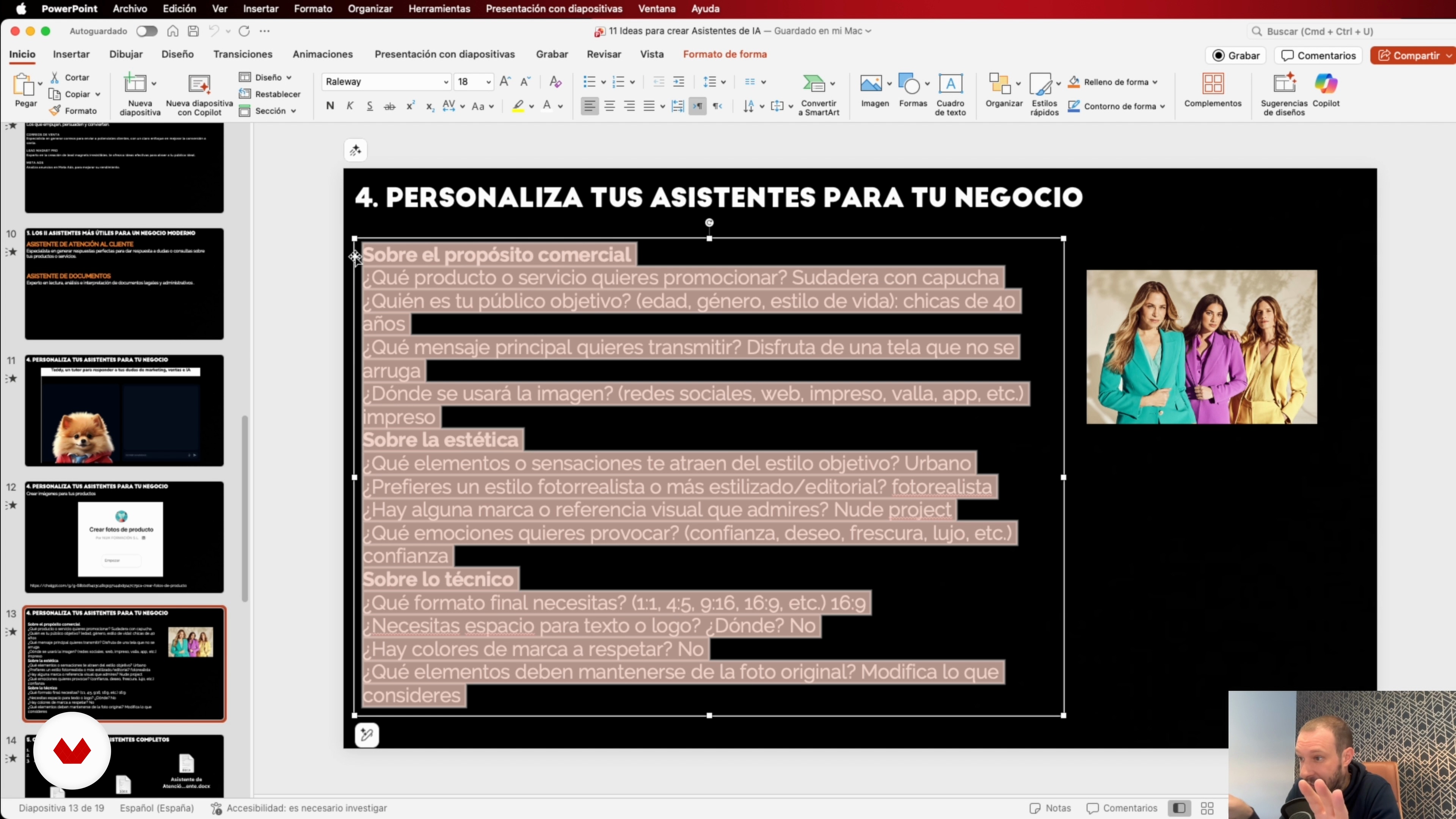Click the Pegar paste icon
Viewport: 1456px width, 819px height.
23,85
